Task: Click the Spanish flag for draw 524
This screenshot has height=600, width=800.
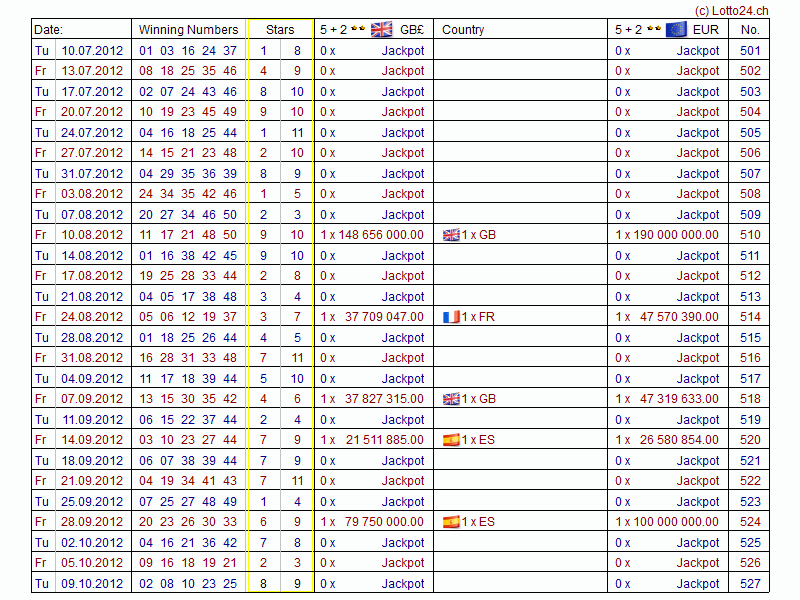Action: [451, 522]
